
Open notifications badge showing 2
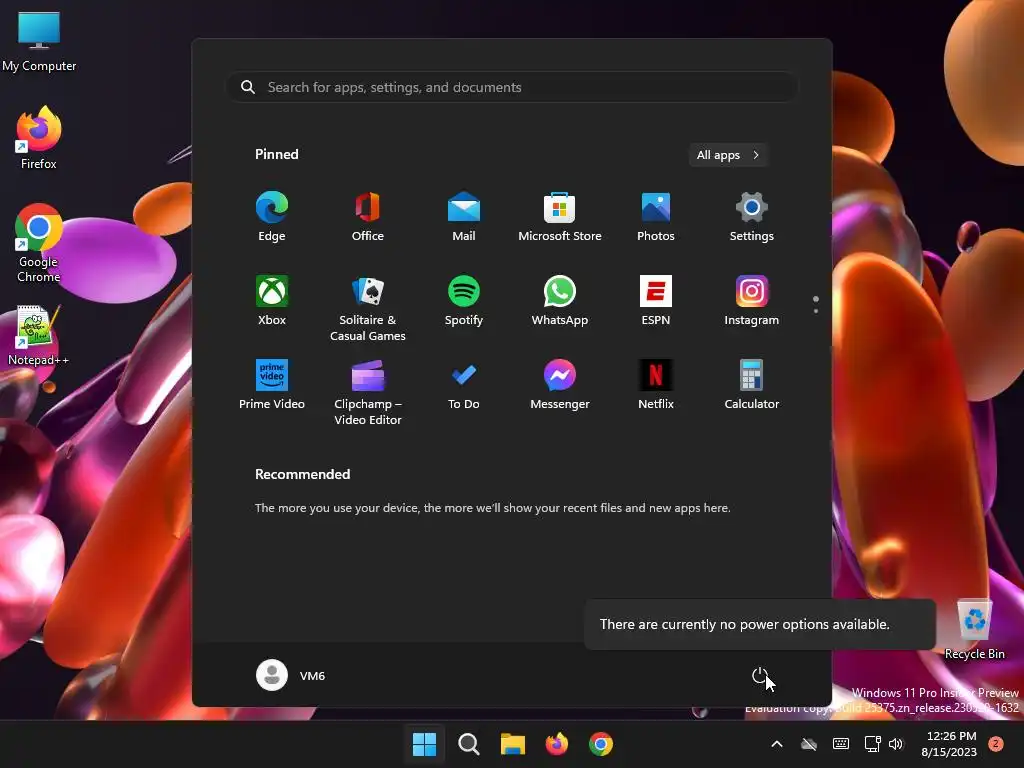[x=996, y=744]
